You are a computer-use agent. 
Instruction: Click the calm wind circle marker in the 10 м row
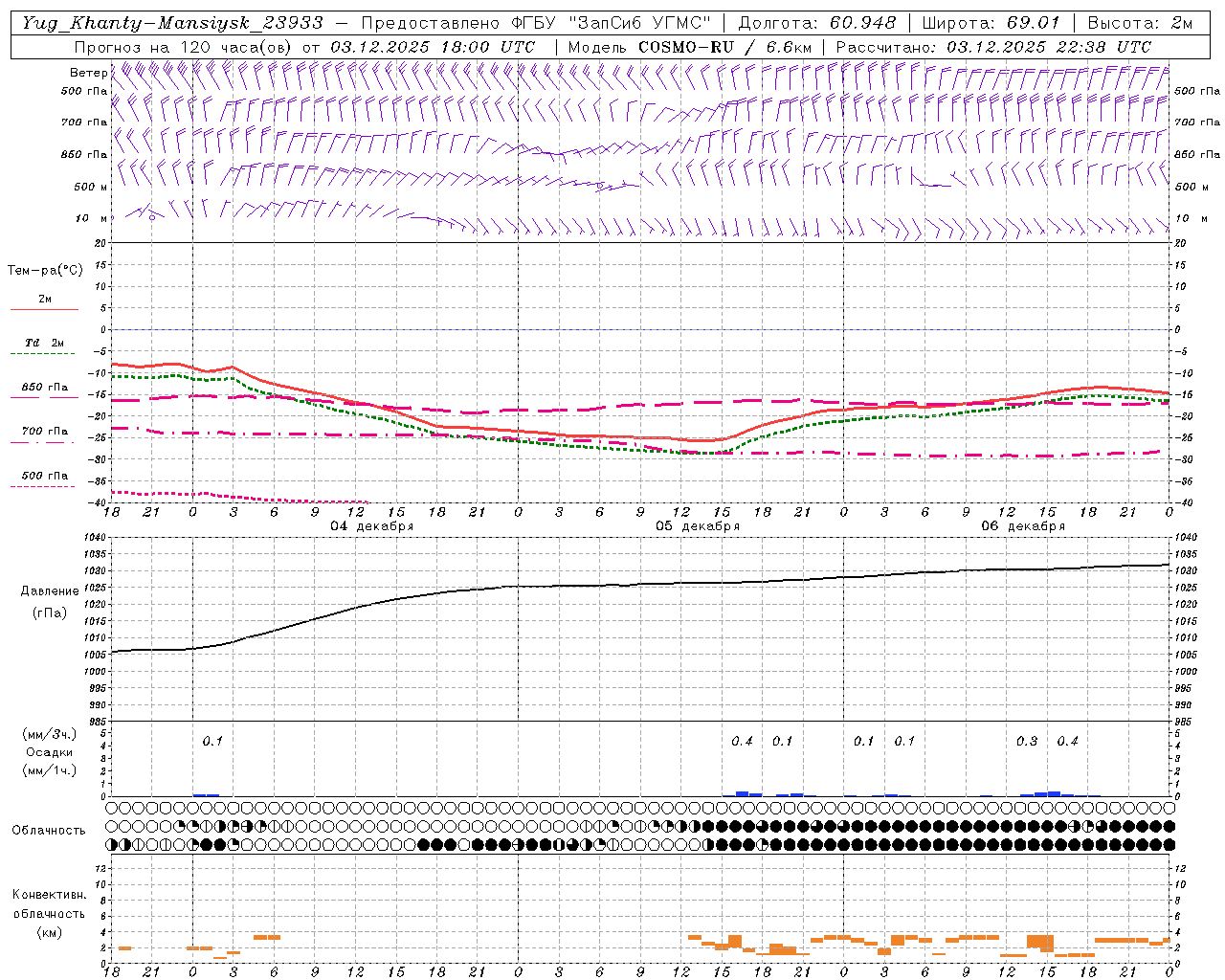151,217
